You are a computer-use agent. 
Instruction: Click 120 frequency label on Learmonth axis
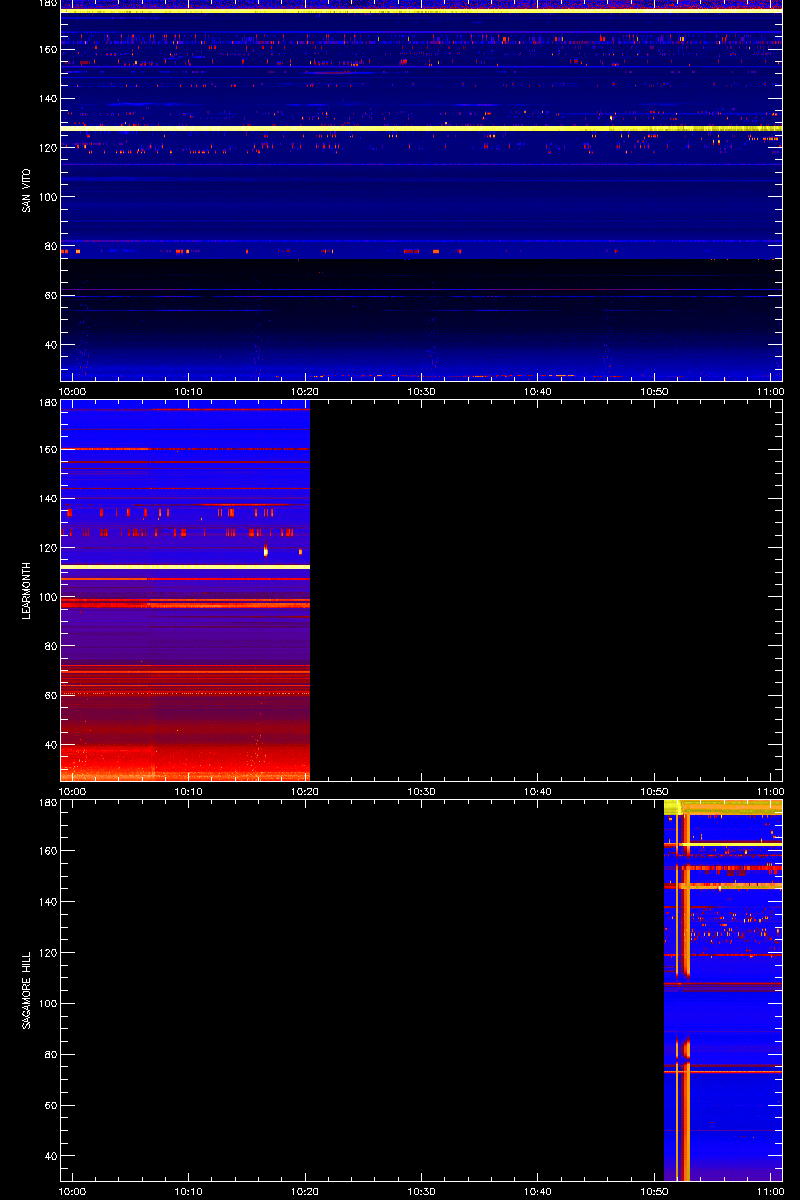click(47, 548)
